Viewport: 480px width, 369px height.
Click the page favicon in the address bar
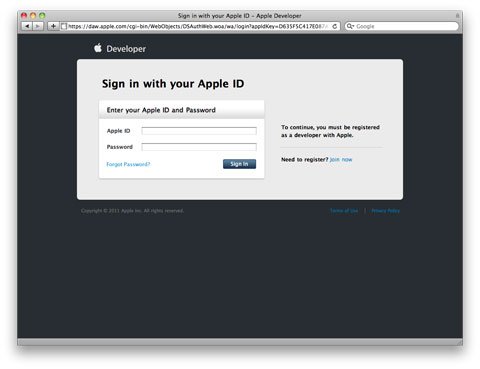click(64, 26)
